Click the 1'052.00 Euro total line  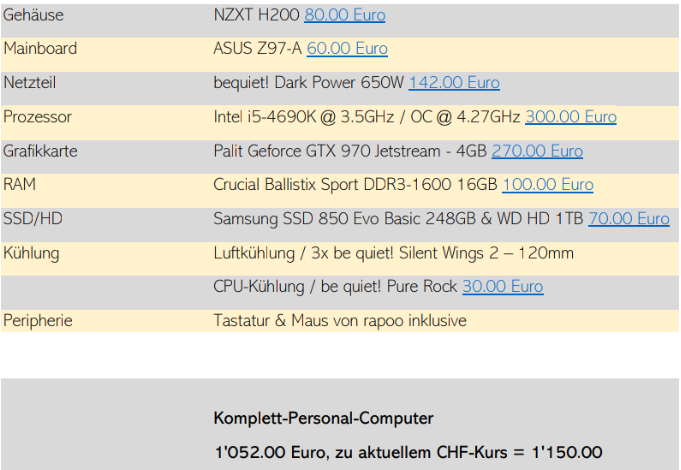[x=409, y=453]
